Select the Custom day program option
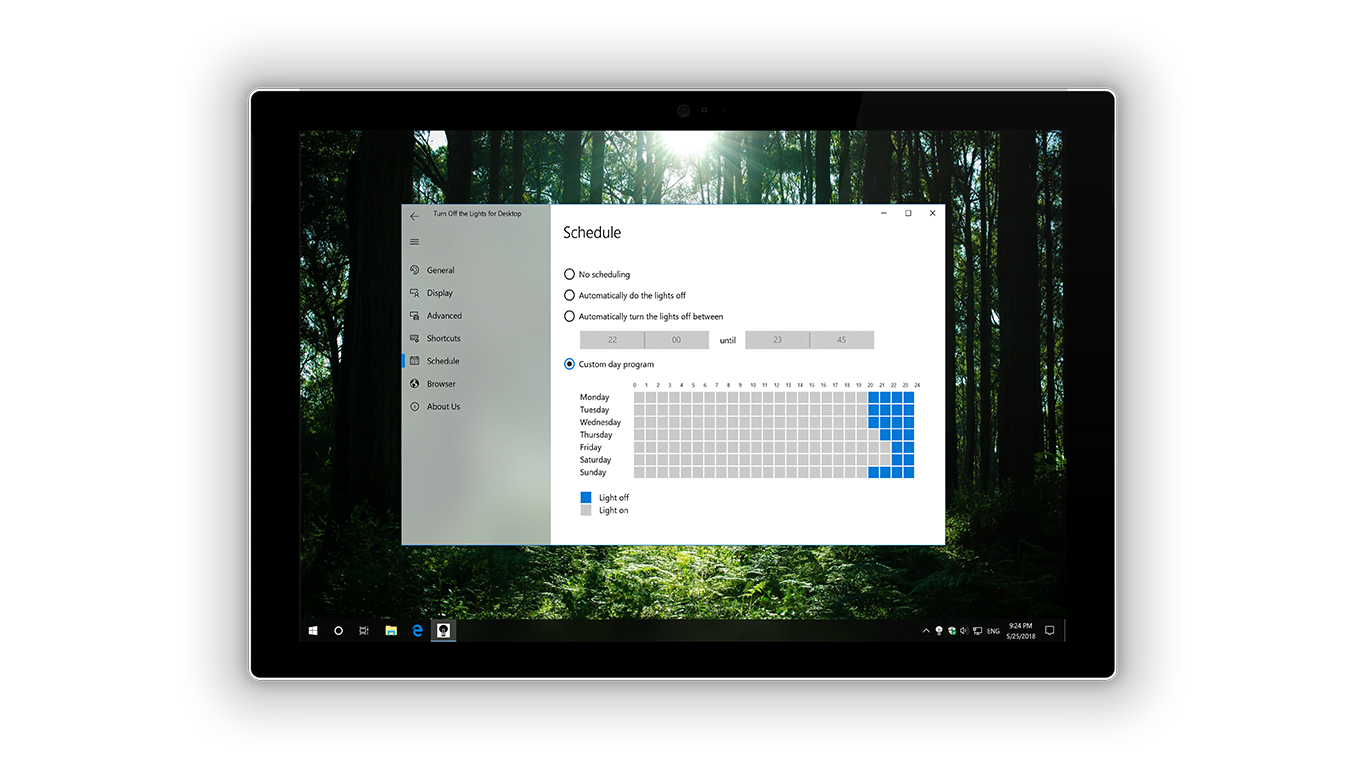1366x768 pixels. point(570,364)
